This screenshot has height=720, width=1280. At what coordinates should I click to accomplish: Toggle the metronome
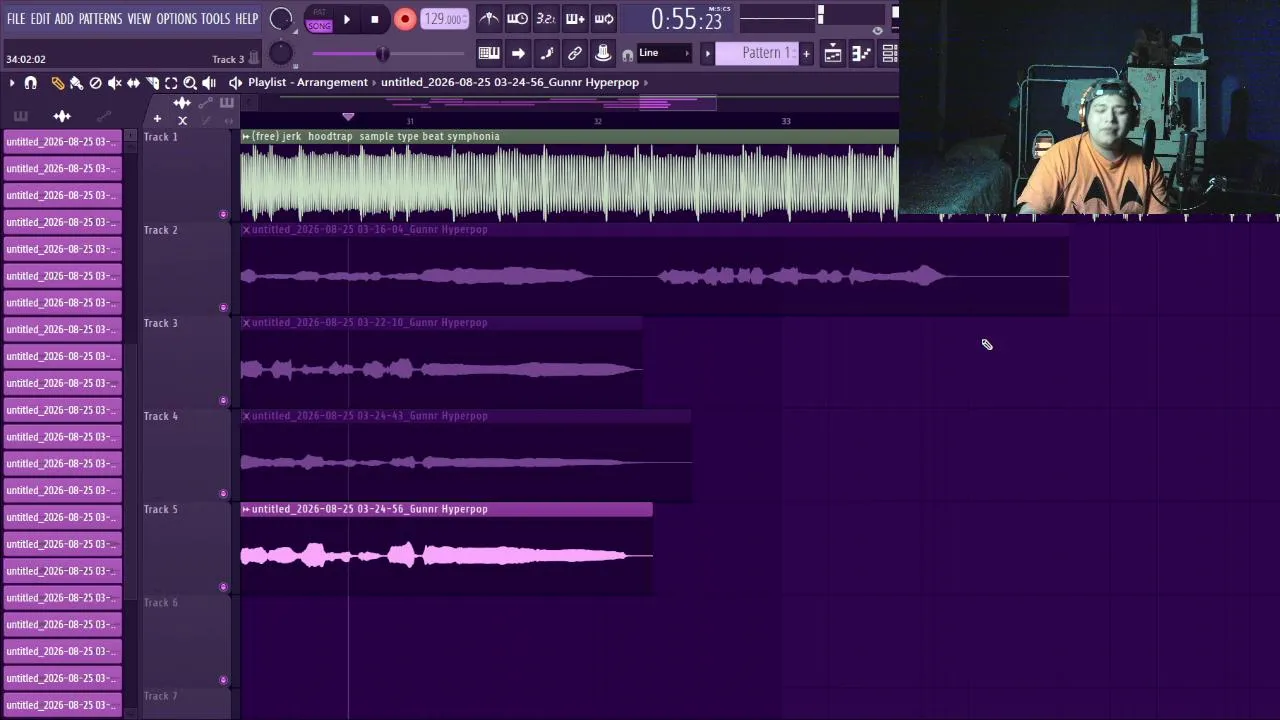click(489, 18)
